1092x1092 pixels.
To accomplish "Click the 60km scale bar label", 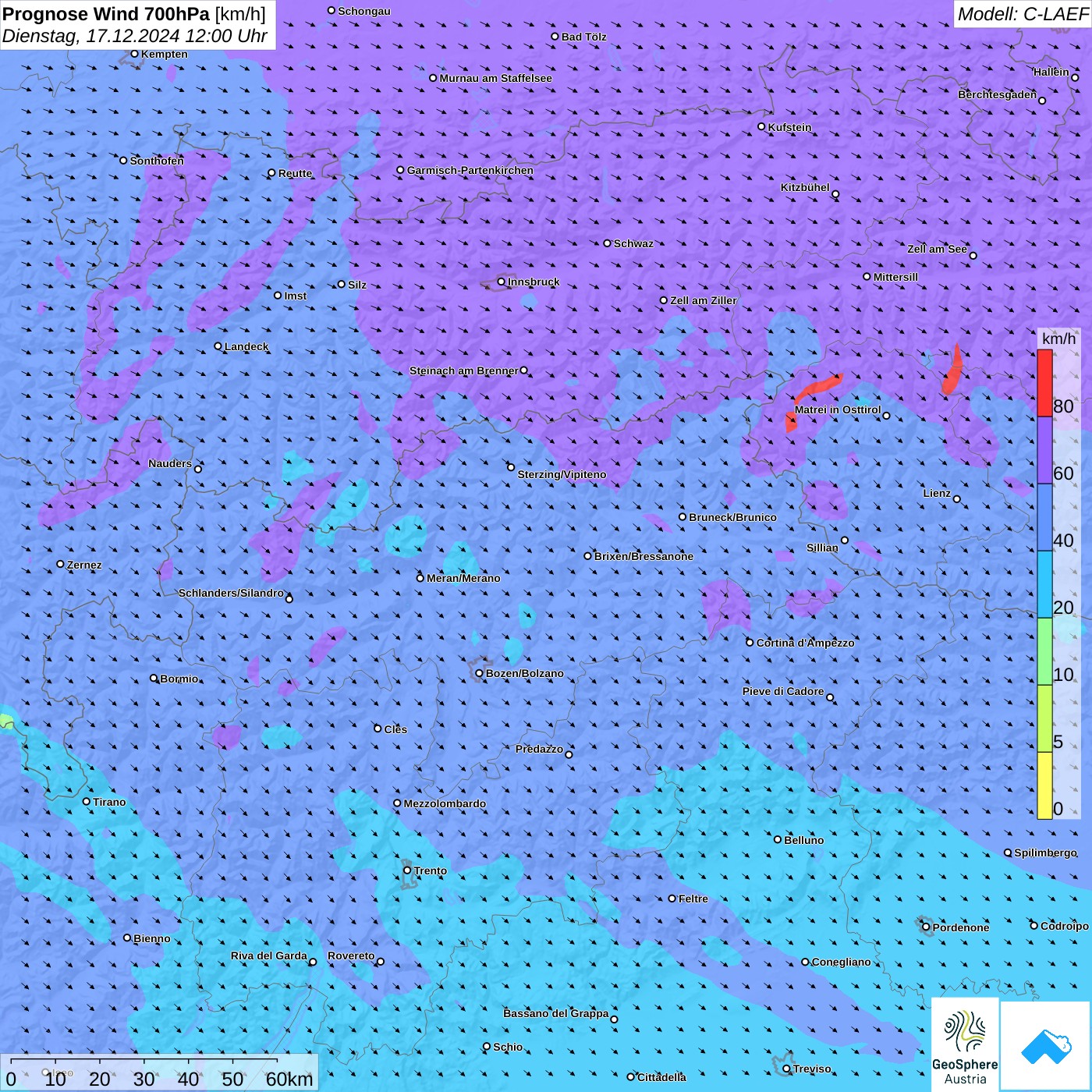I will (289, 1079).
